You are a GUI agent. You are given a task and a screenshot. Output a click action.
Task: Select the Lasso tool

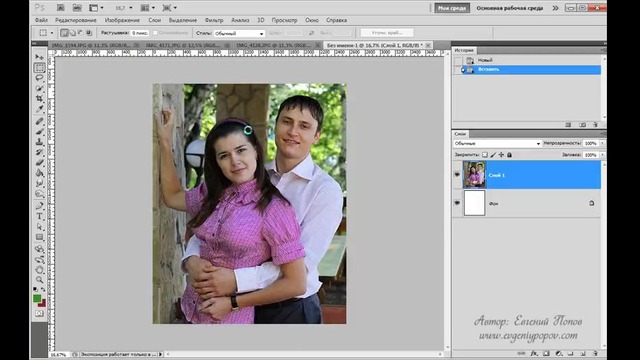(40, 78)
